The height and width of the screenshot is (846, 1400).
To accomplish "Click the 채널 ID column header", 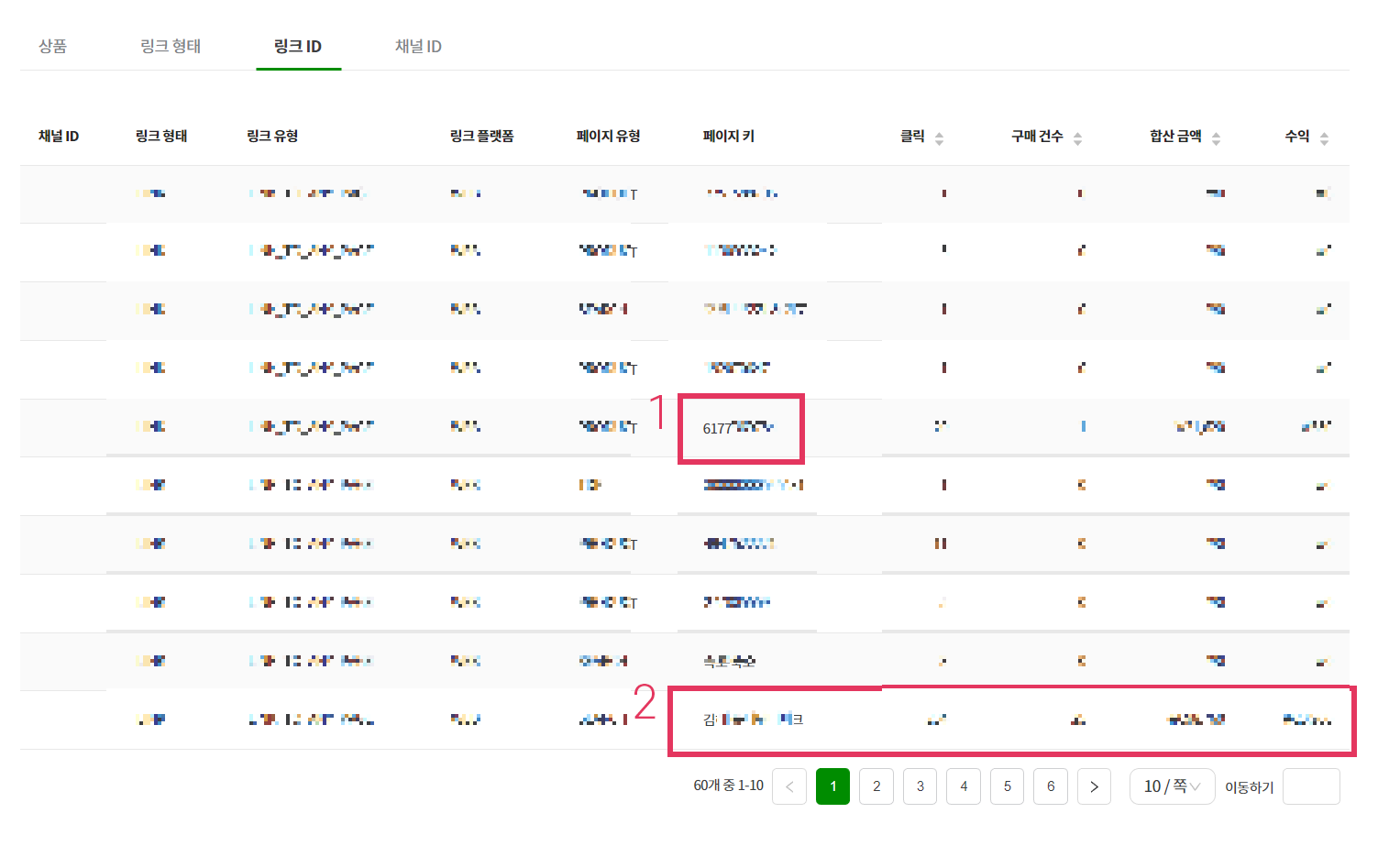I will click(x=59, y=136).
